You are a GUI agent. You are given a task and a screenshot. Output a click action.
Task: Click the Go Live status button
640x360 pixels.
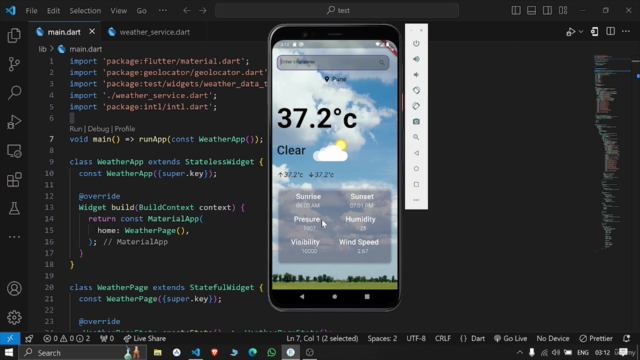click(511, 338)
